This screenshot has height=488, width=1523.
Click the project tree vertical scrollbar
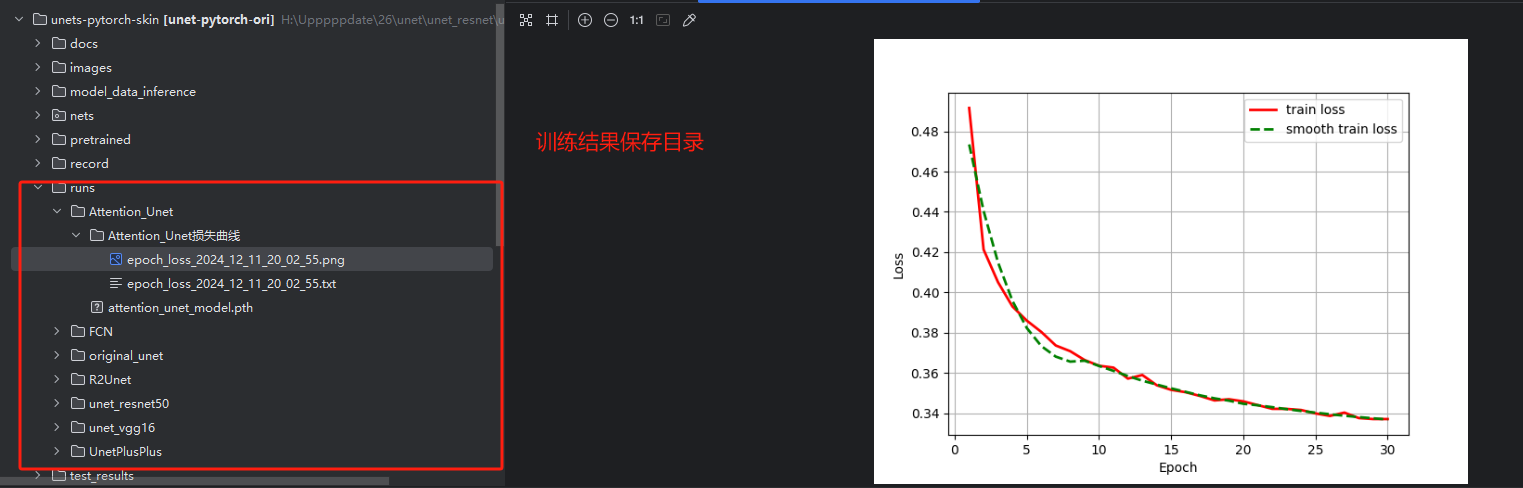pos(499,125)
